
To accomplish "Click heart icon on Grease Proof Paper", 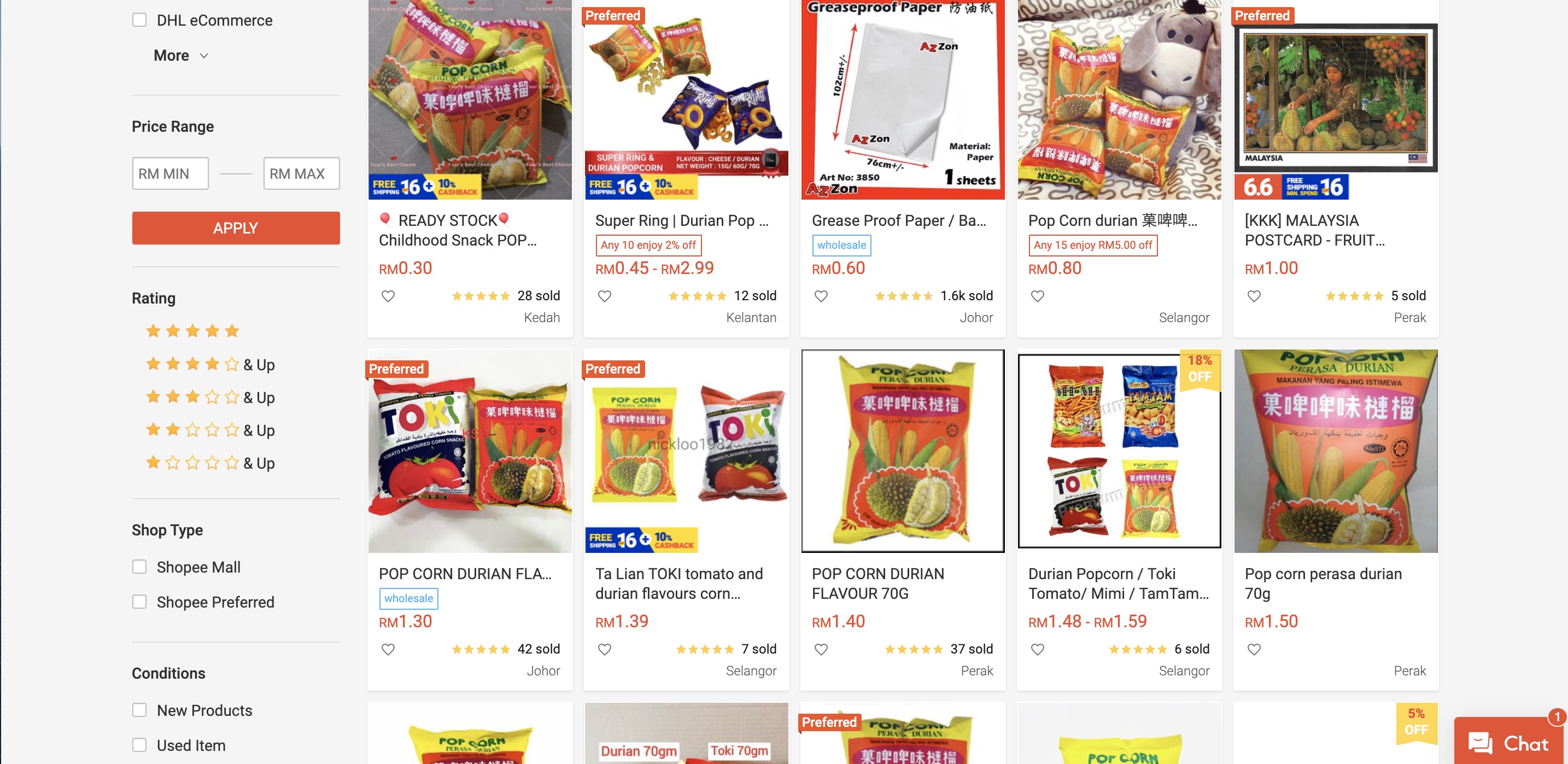I will (821, 296).
